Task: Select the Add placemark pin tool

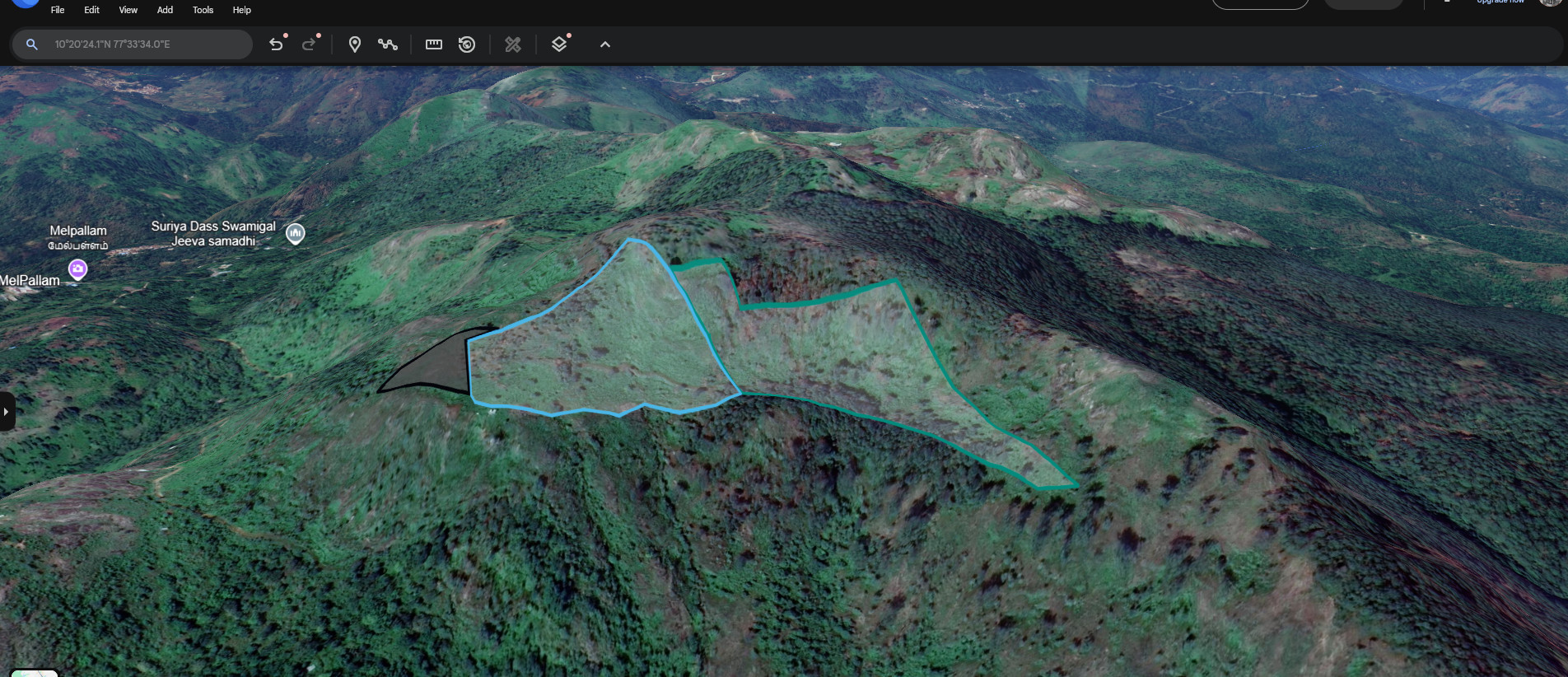Action: [355, 44]
